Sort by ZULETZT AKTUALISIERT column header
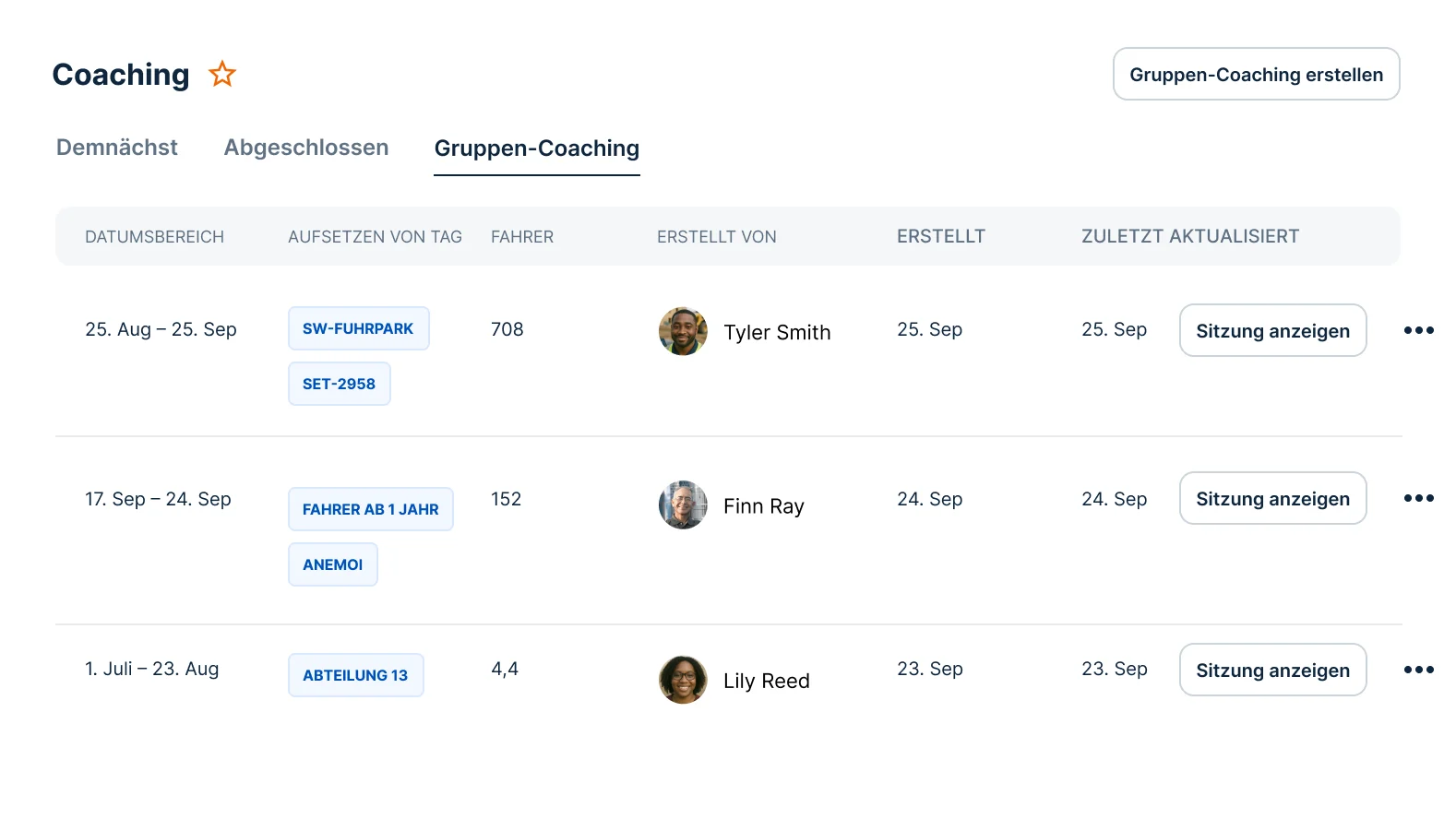This screenshot has width=1456, height=819. click(x=1189, y=236)
